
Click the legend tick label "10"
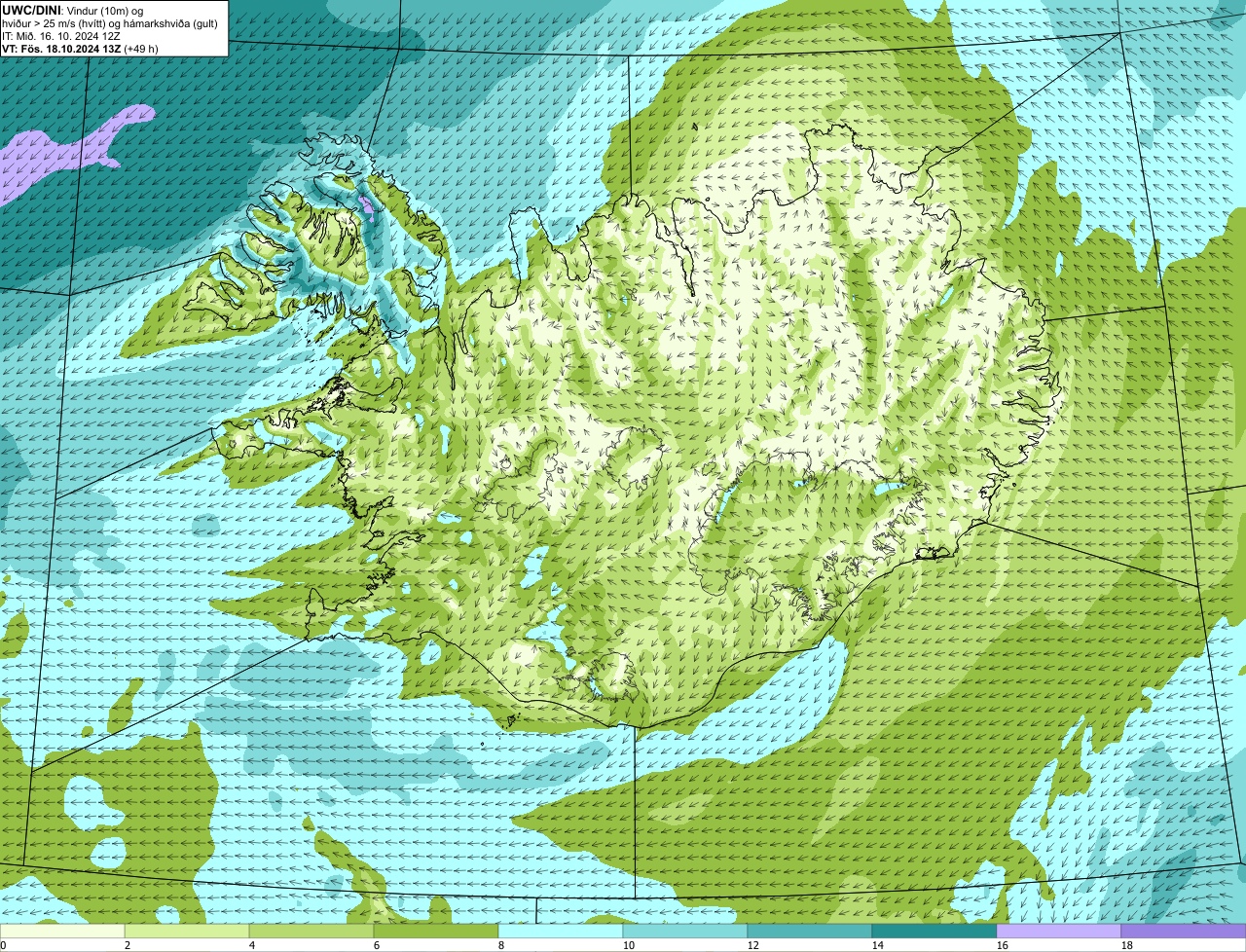tap(628, 945)
